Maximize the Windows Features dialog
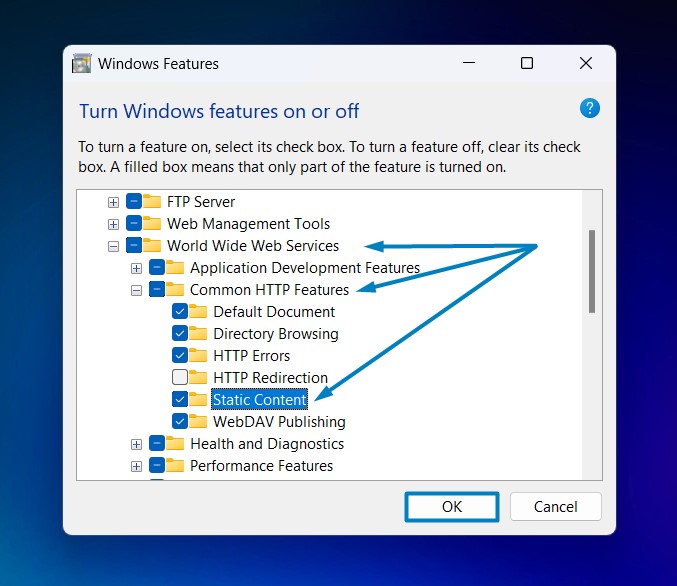This screenshot has width=677, height=586. pyautogui.click(x=527, y=63)
